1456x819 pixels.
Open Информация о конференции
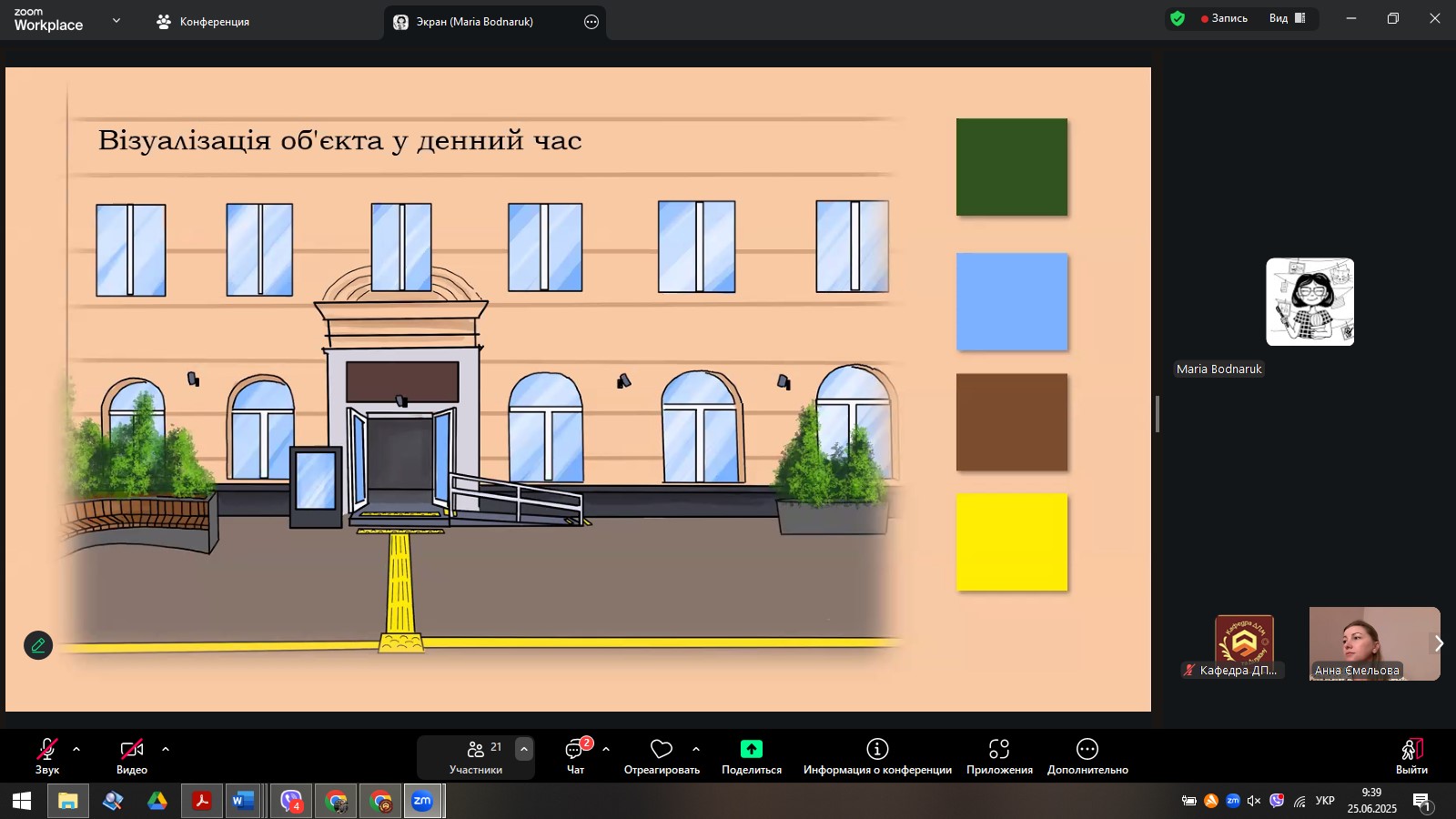click(876, 756)
